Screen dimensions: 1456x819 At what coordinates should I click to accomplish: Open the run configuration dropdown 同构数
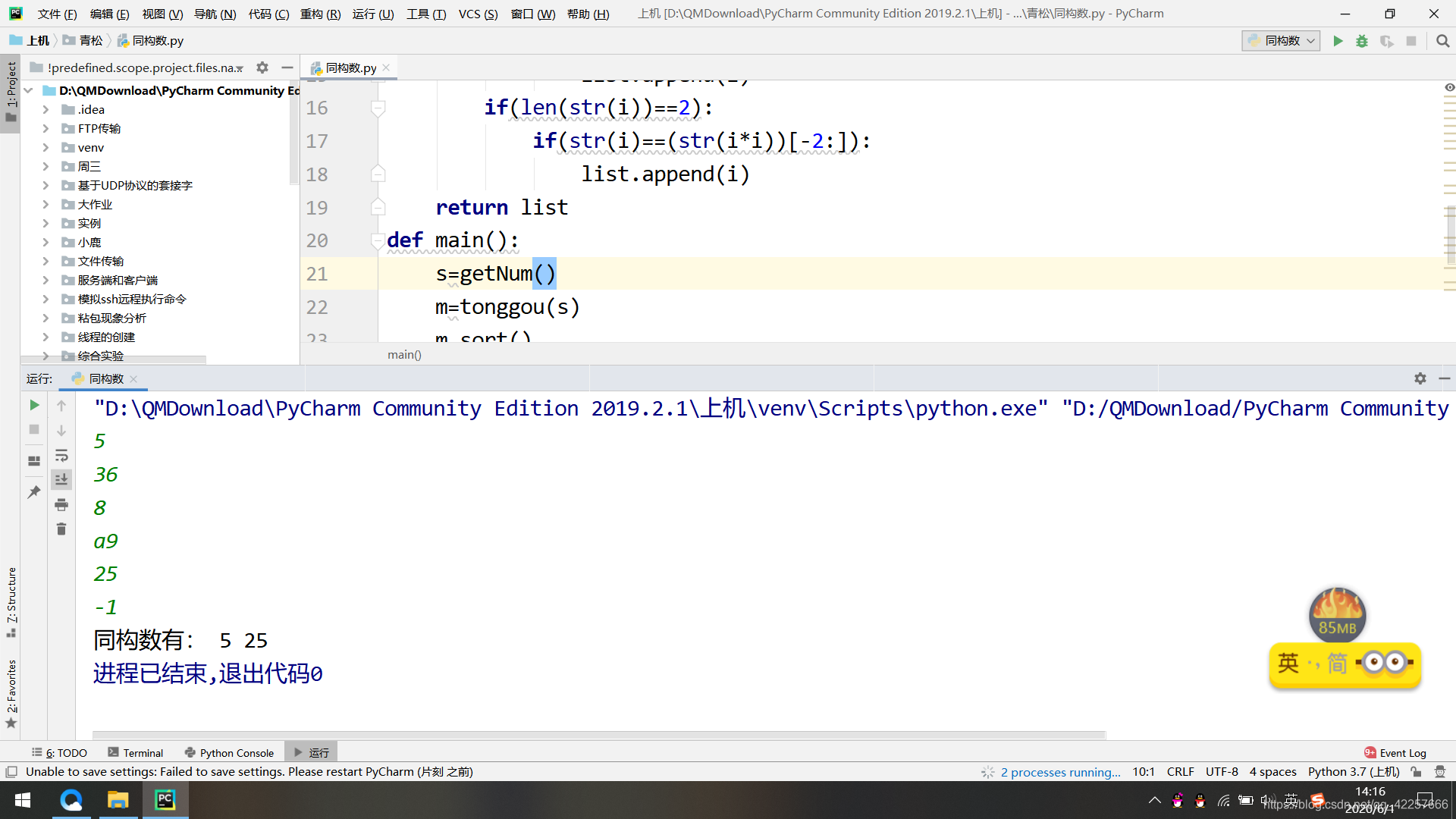(1281, 41)
